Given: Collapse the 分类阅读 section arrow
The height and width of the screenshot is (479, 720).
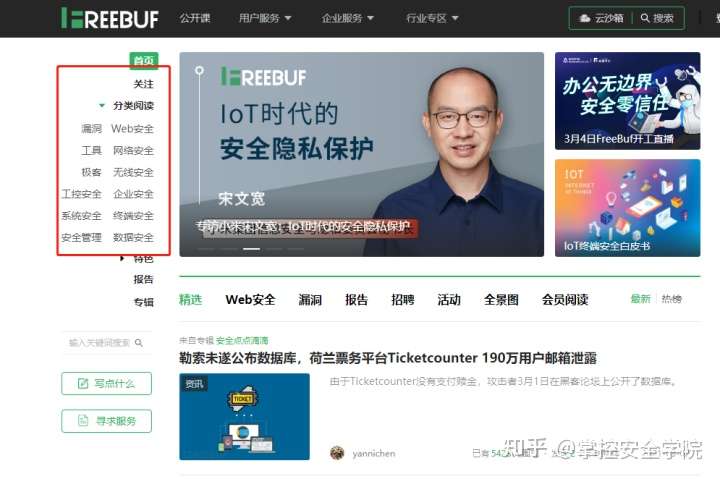Looking at the screenshot, I should click(102, 106).
